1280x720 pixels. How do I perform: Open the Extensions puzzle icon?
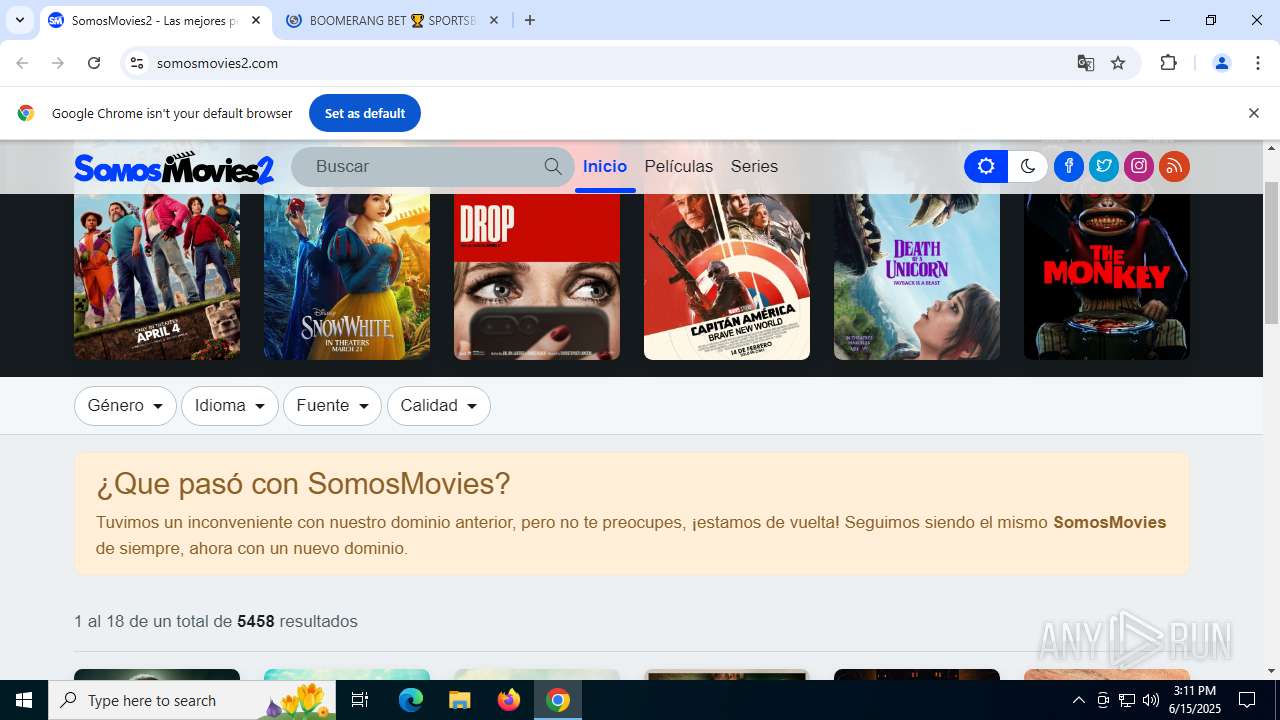[x=1168, y=63]
